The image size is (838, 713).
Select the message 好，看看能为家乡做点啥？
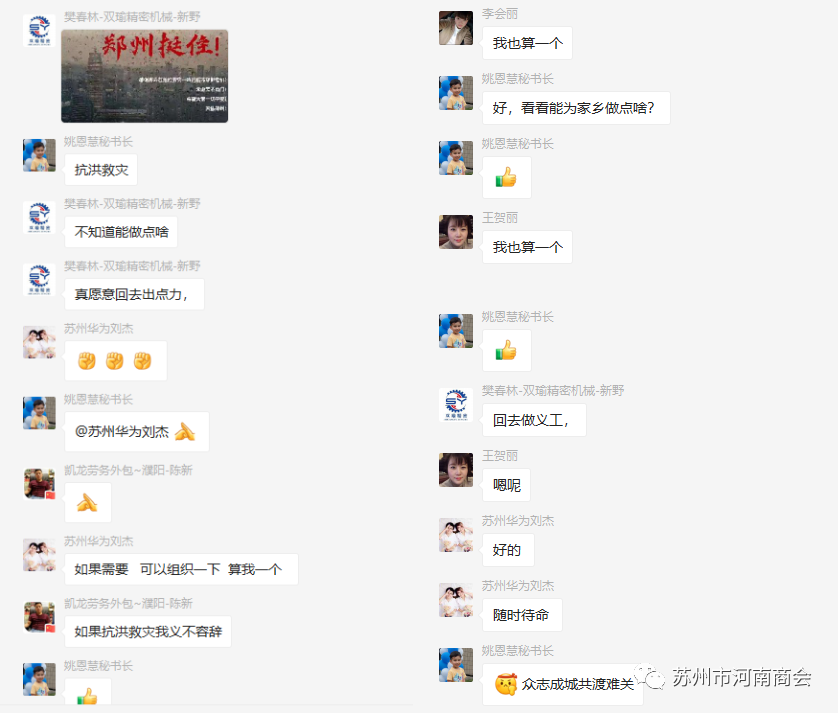(x=576, y=108)
